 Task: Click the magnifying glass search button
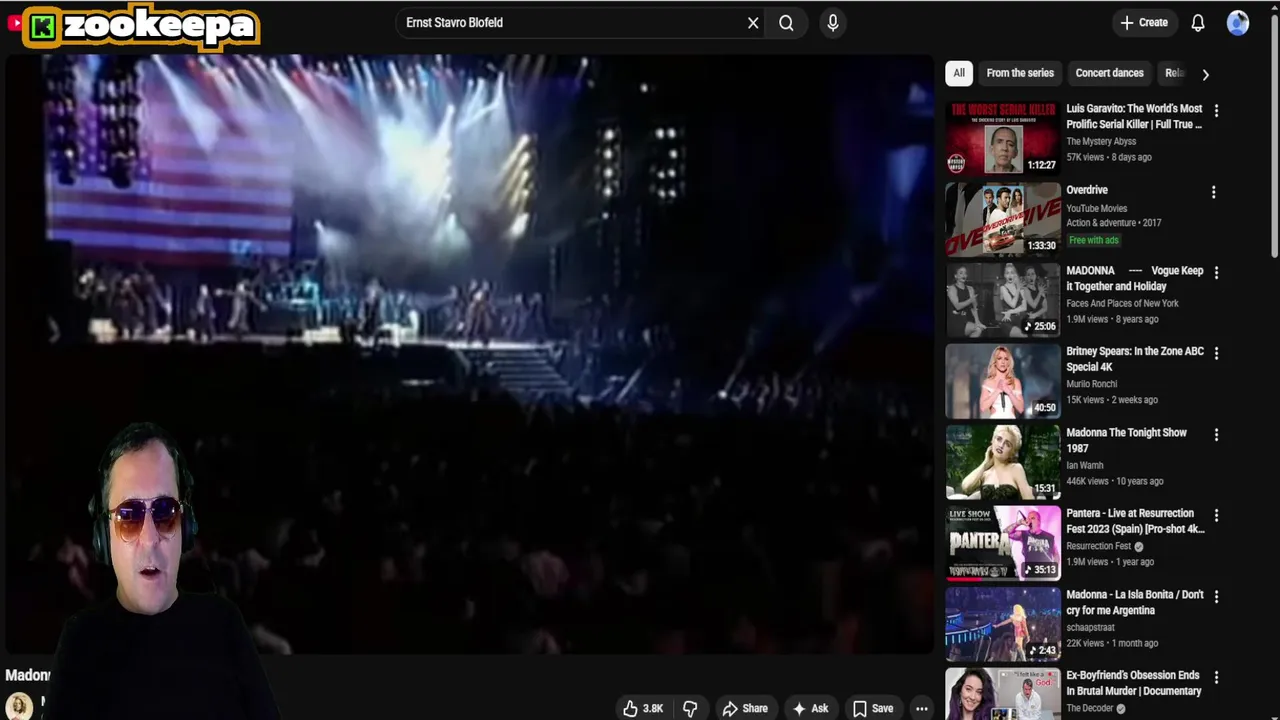tap(786, 23)
